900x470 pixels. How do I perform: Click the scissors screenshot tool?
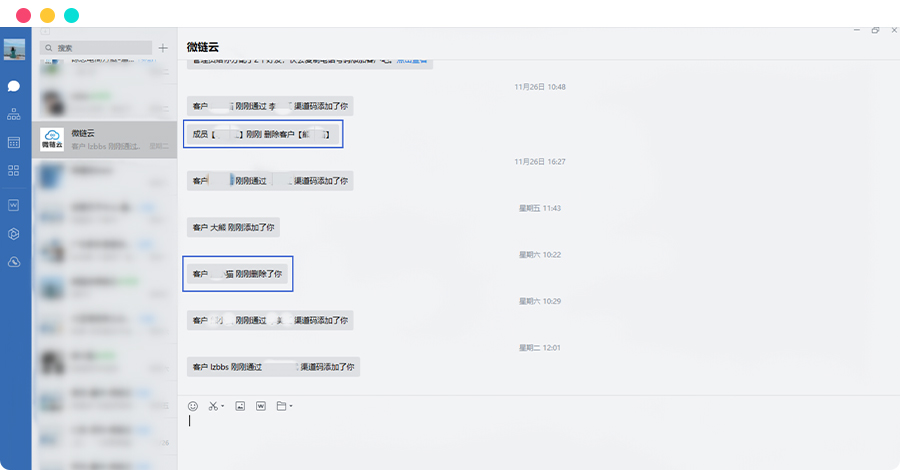point(213,406)
